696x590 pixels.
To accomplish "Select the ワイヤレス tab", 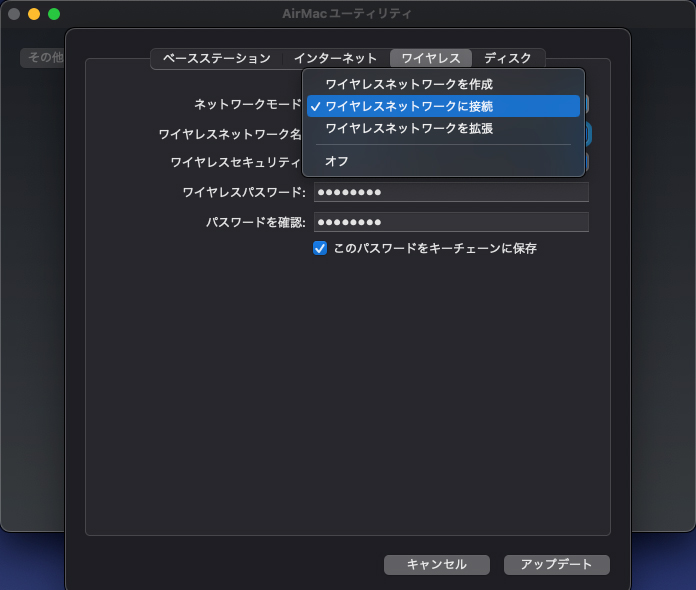I will point(431,58).
